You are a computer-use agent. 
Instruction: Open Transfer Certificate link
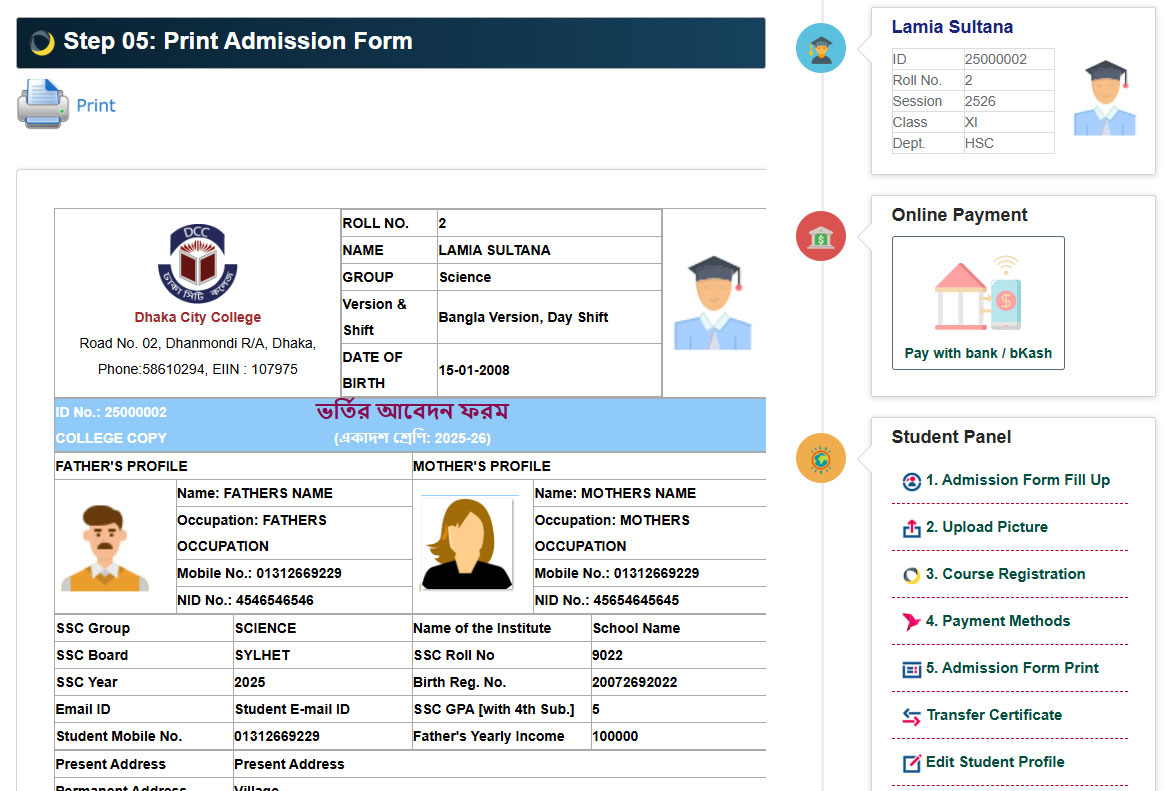tap(994, 715)
